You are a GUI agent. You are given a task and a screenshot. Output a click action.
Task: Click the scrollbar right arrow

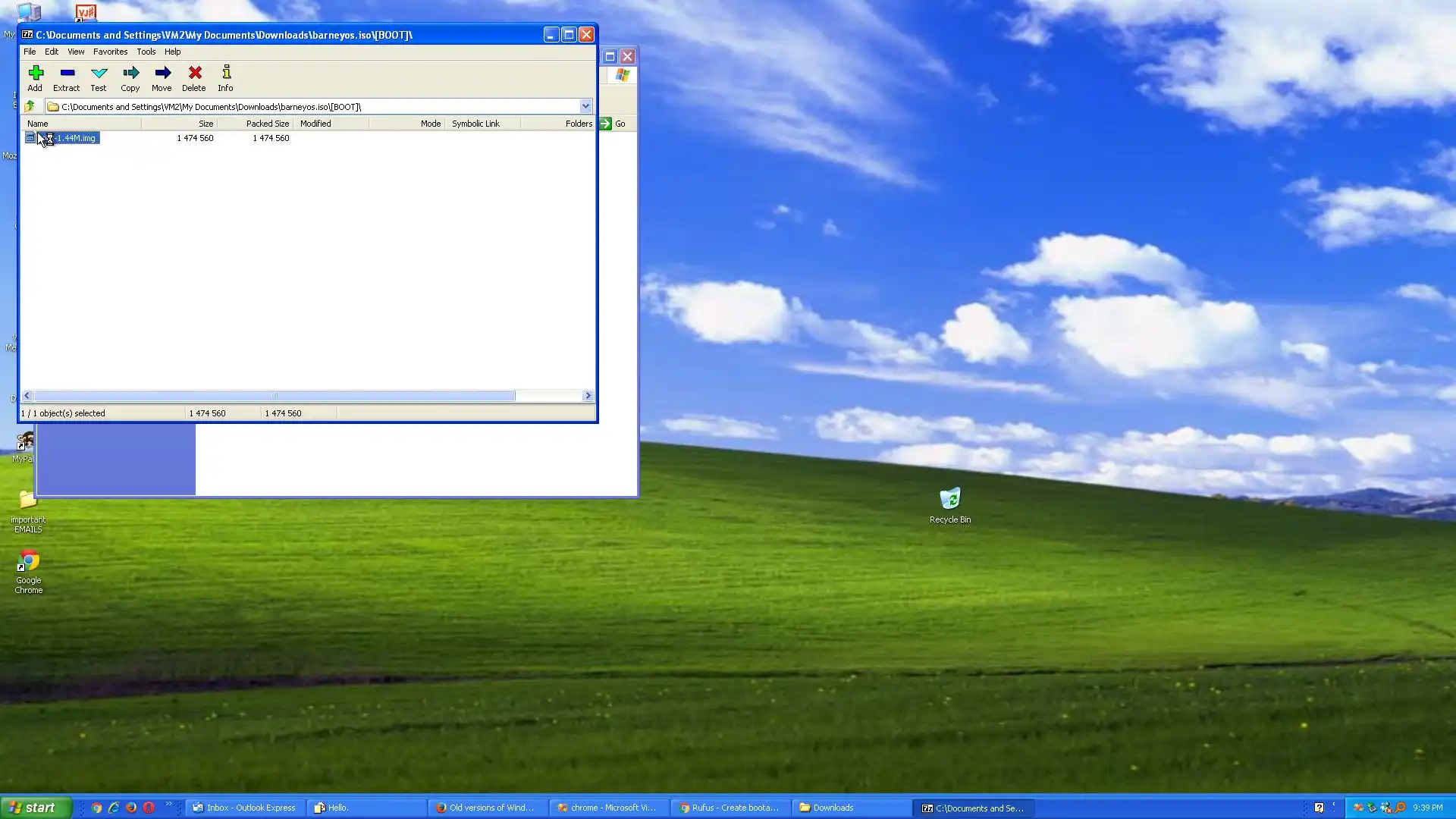coord(588,396)
